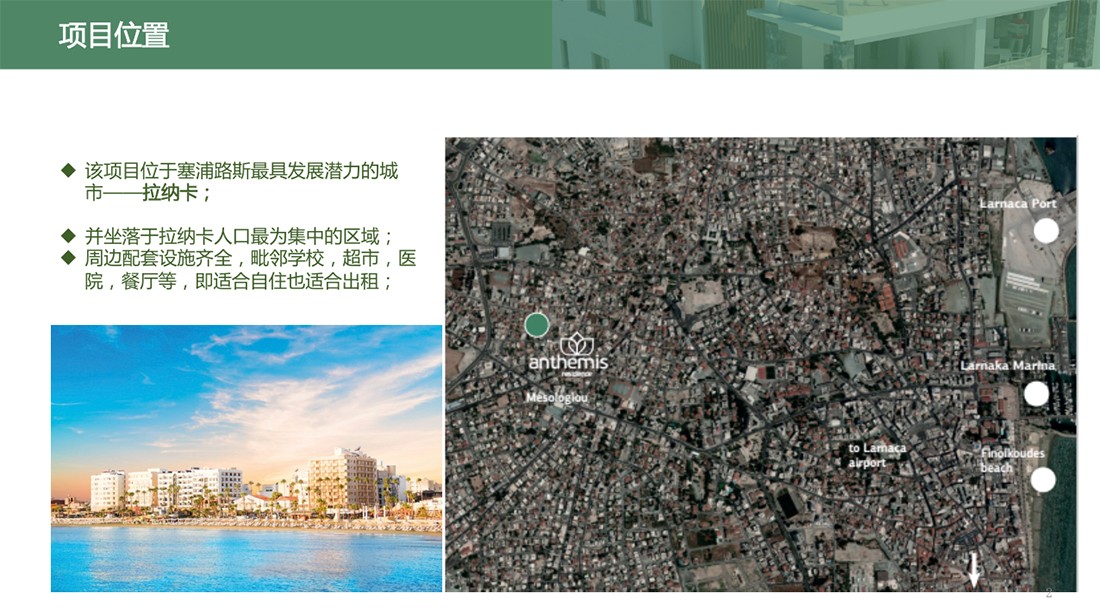The height and width of the screenshot is (612, 1100).
Task: Click the Finoikoudes beach text label
Action: pyautogui.click(x=1012, y=461)
